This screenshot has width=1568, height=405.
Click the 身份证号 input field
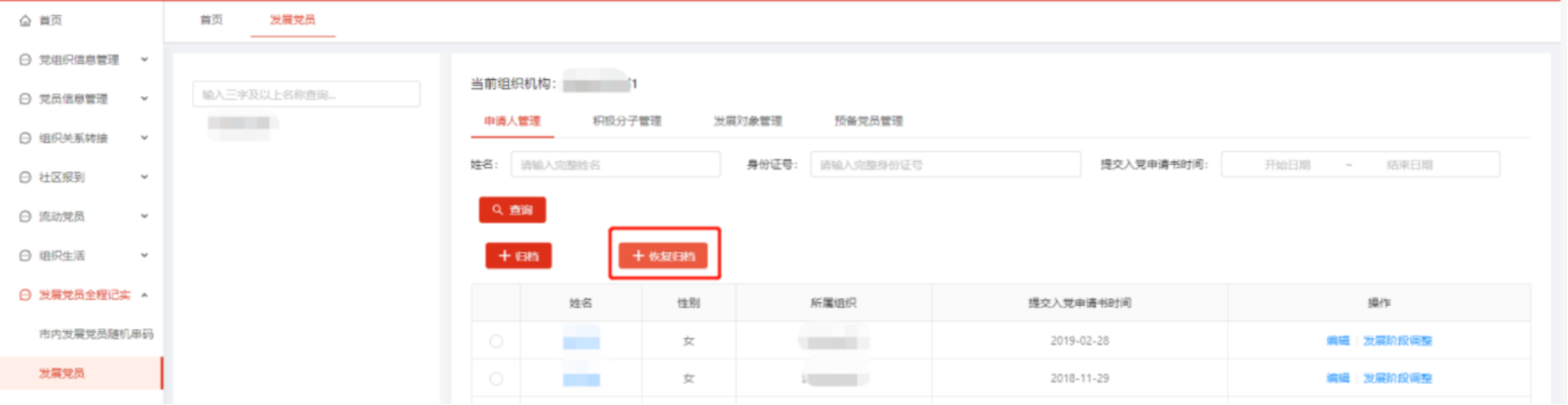(x=945, y=165)
